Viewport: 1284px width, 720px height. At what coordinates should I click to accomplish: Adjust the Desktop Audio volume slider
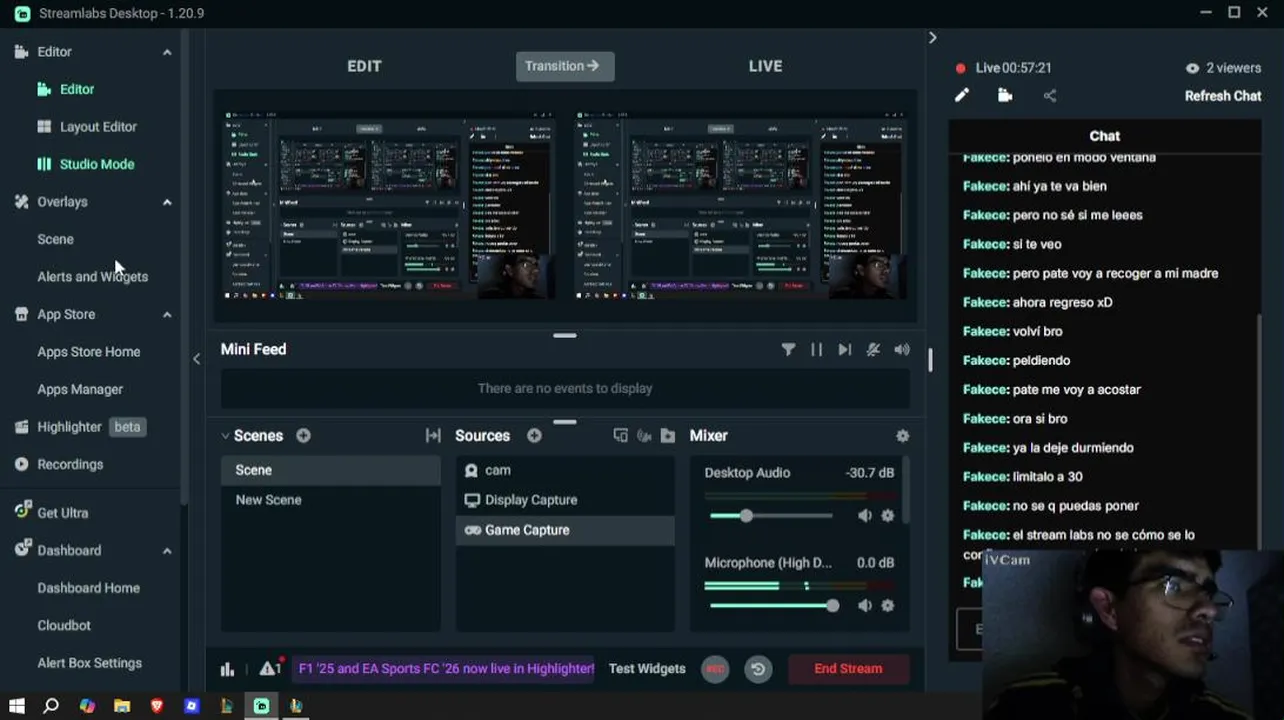771,516
